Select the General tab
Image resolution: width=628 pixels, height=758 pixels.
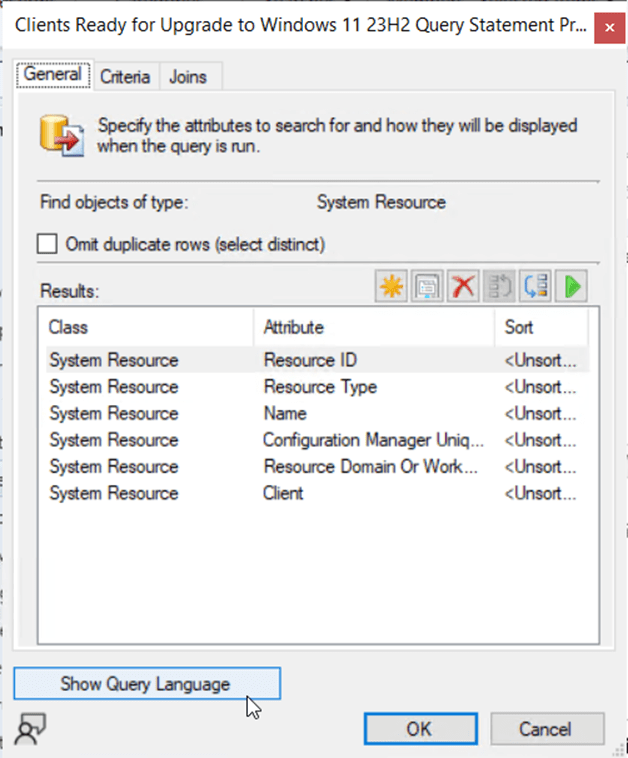point(53,75)
